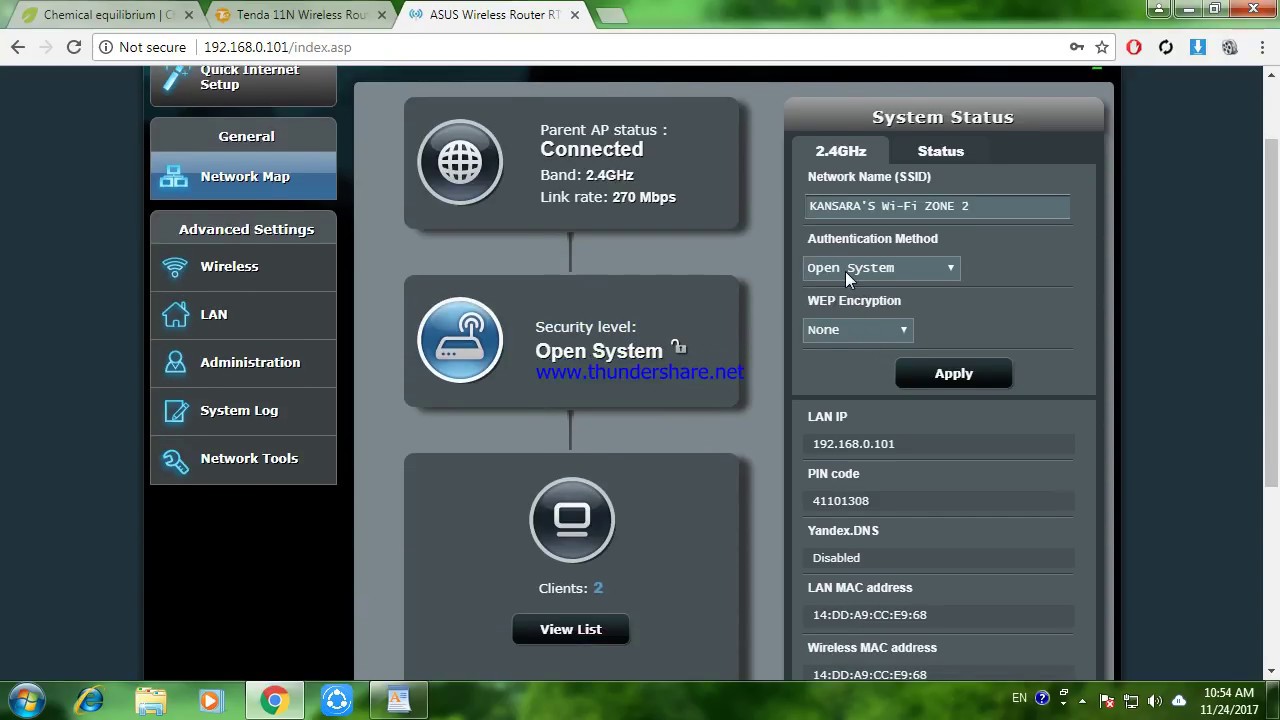Click the browser address bar URL
This screenshot has width=1280, height=720.
point(277,47)
